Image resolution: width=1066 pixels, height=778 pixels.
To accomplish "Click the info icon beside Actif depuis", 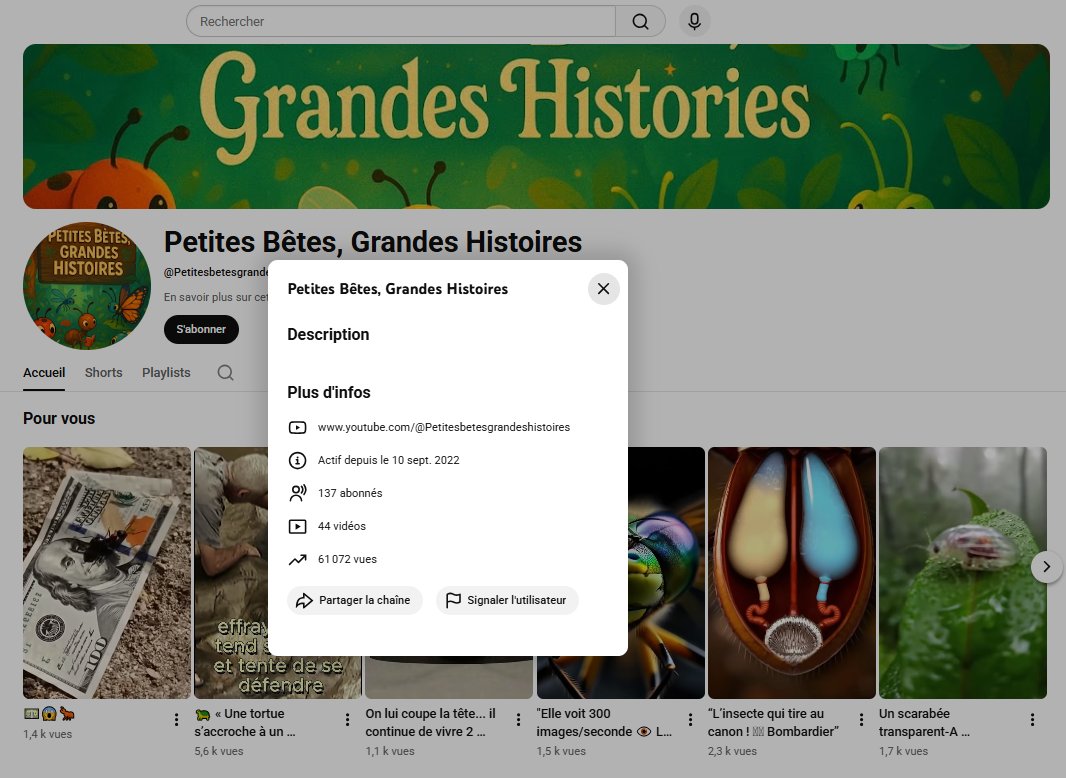I will point(297,460).
